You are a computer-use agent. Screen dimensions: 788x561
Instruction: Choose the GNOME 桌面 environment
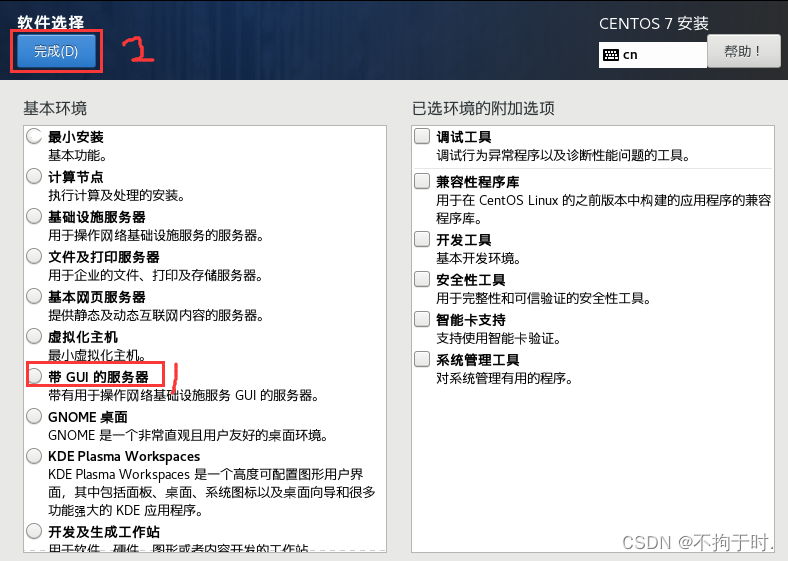(x=34, y=416)
